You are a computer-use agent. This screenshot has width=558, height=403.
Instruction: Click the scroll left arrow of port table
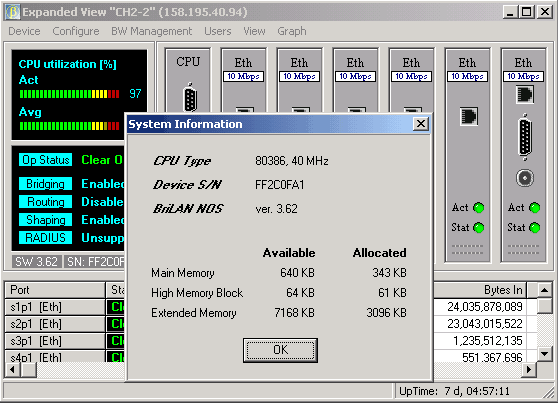[x=13, y=370]
